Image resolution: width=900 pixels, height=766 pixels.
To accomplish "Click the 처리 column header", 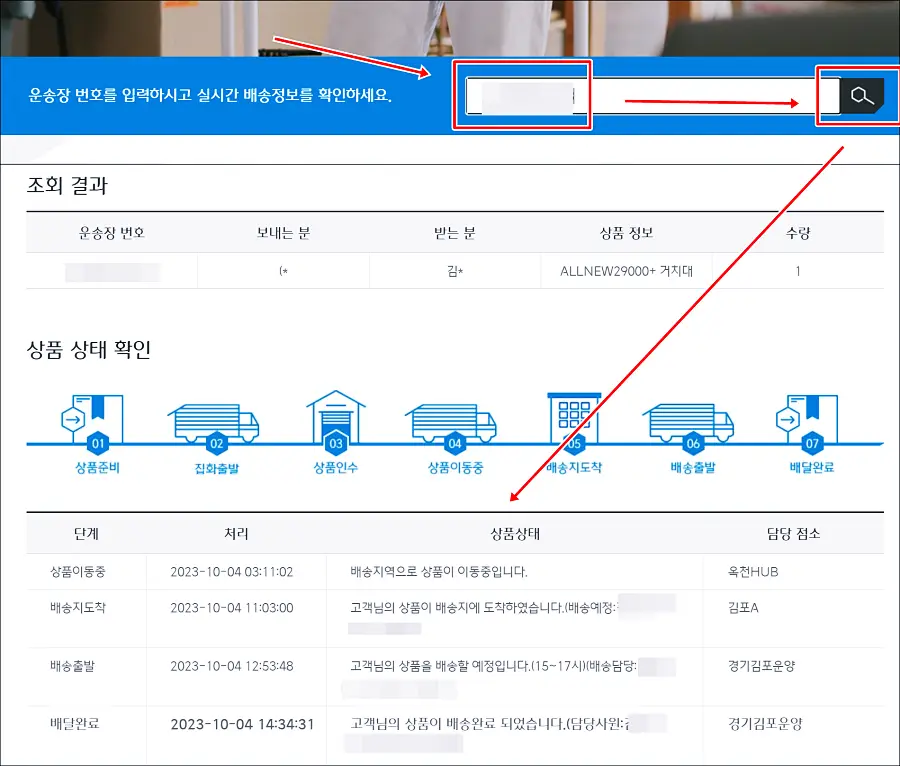I will point(236,534).
